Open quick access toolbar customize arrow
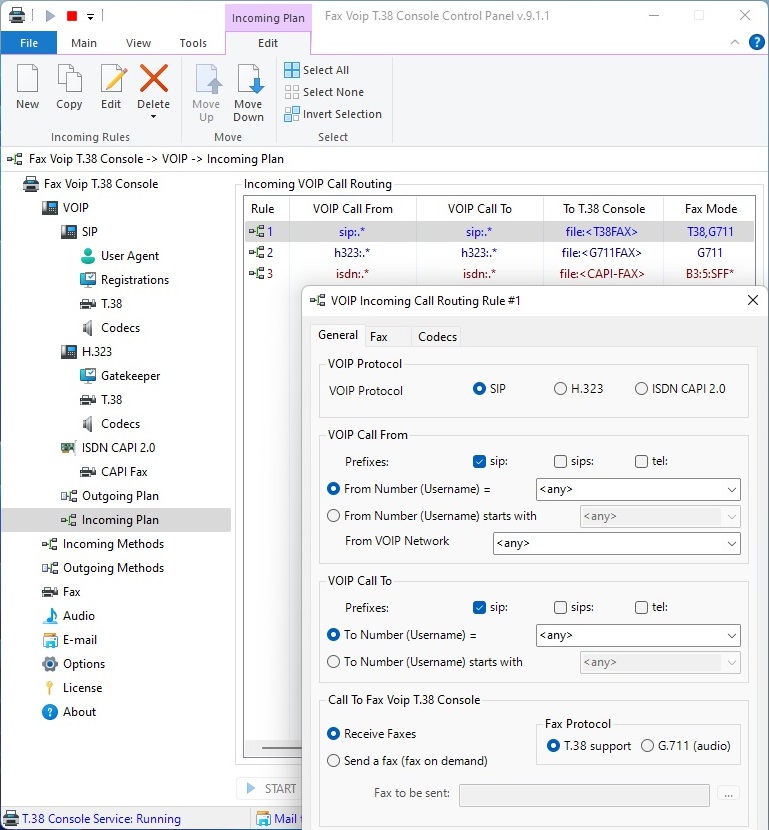The width and height of the screenshot is (769, 830). pos(91,17)
